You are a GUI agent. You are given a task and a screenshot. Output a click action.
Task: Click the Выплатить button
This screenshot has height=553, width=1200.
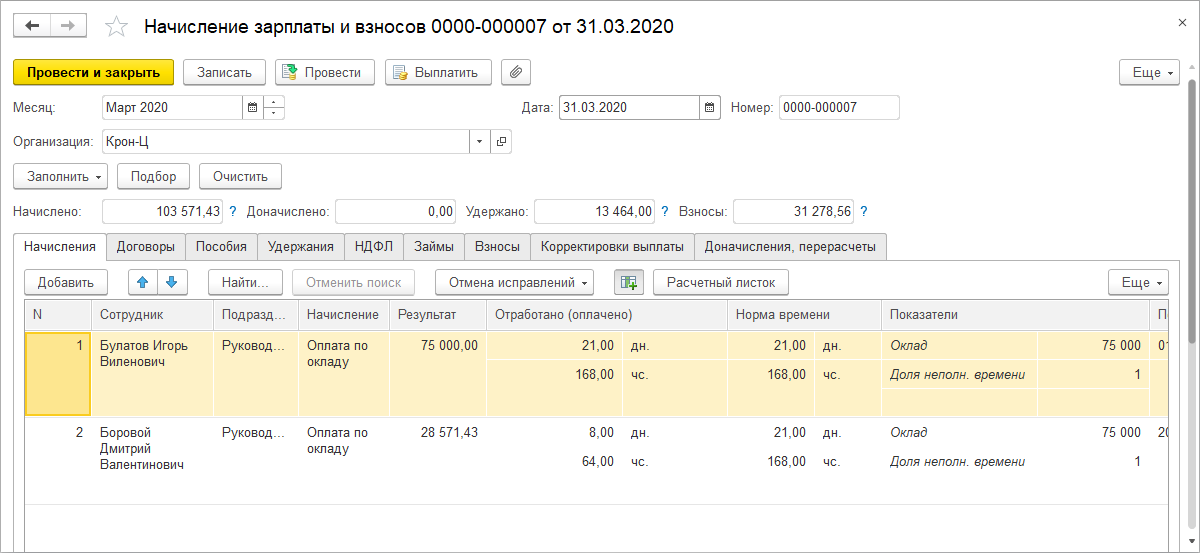(x=438, y=72)
